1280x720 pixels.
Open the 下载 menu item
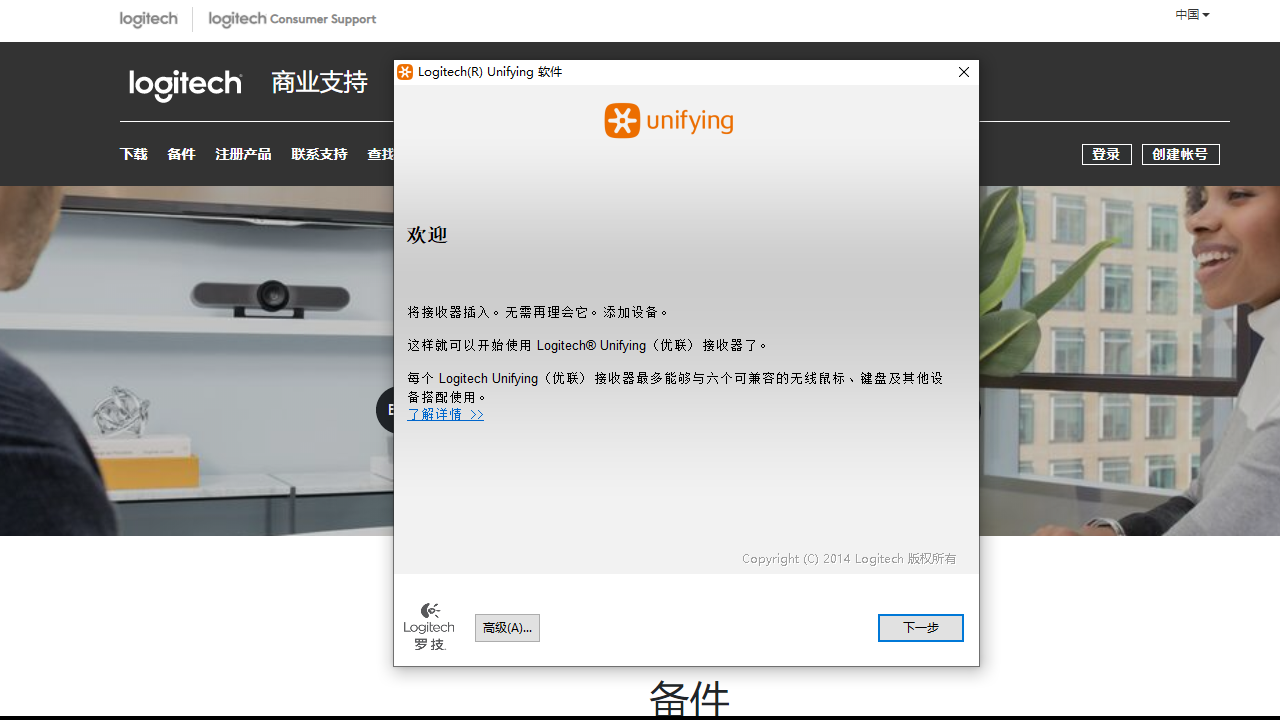tap(133, 154)
